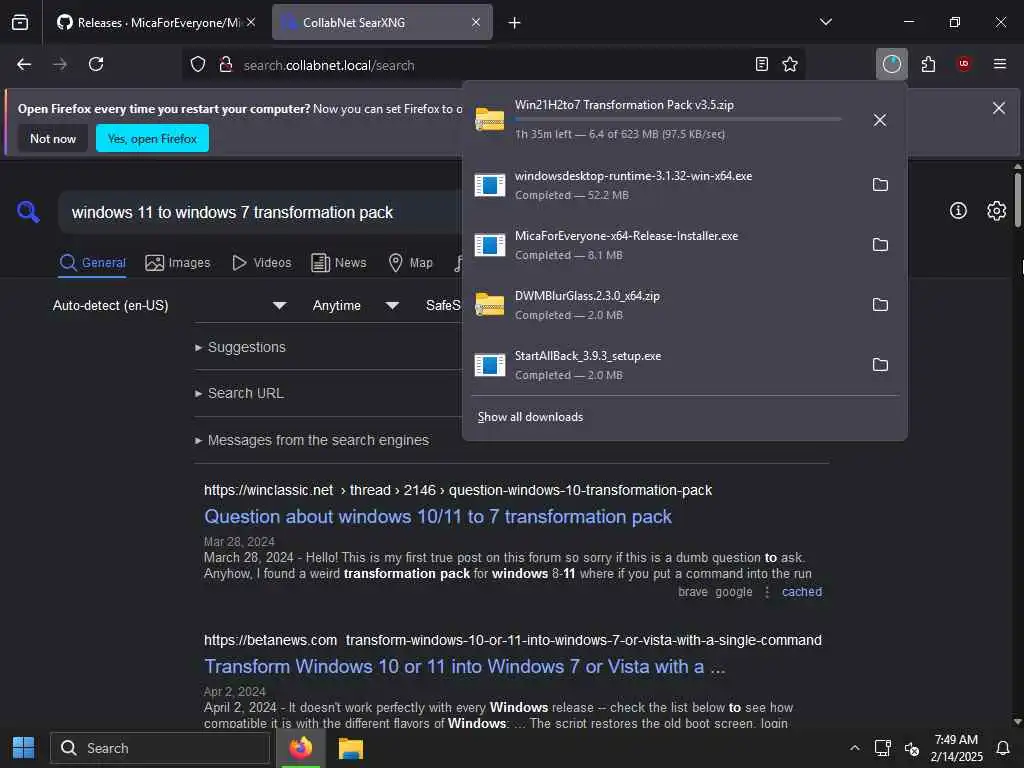Close the MicaForEveryone Releases tab

[251, 22]
